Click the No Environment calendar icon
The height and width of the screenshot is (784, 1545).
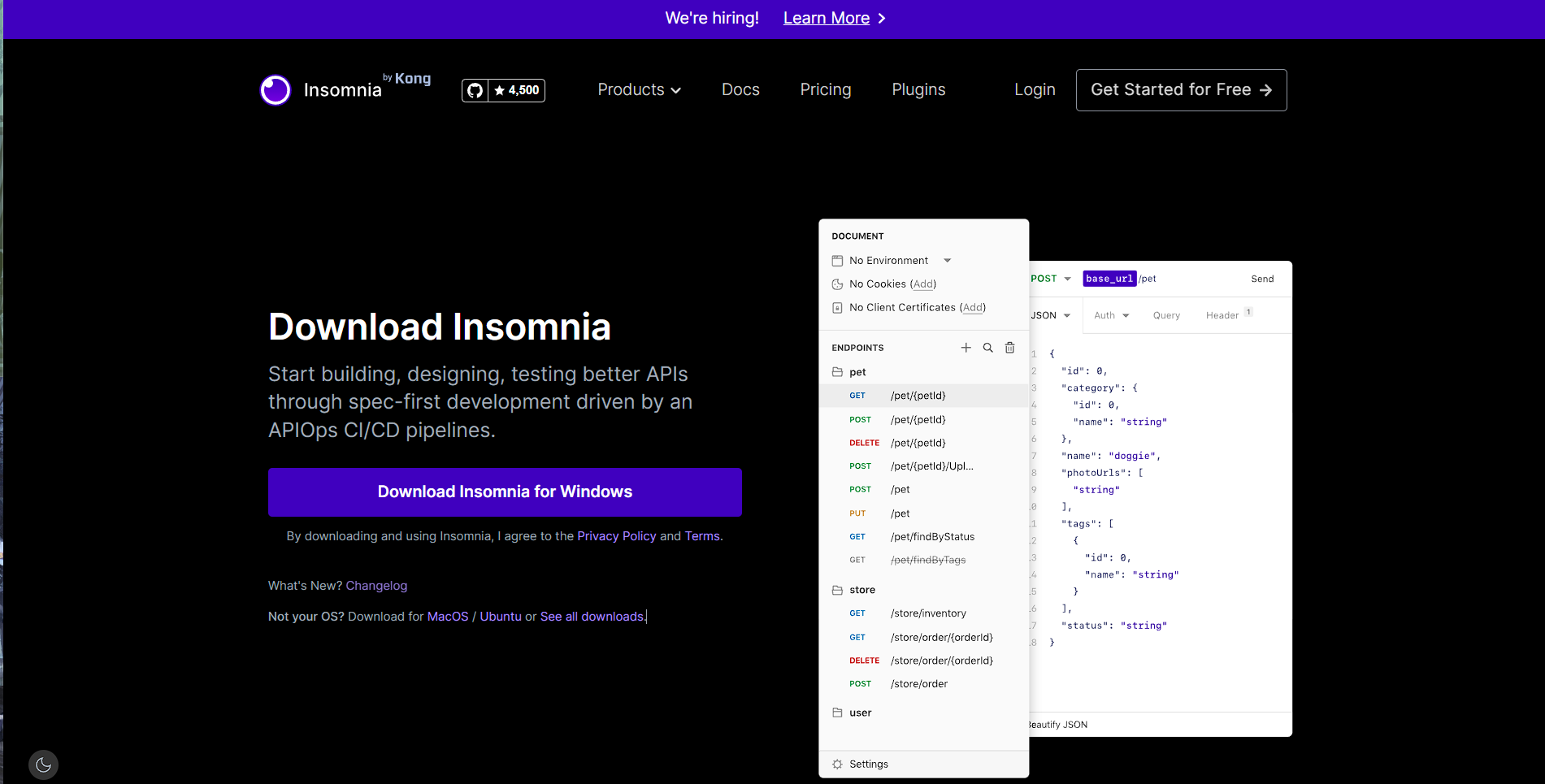(x=837, y=261)
